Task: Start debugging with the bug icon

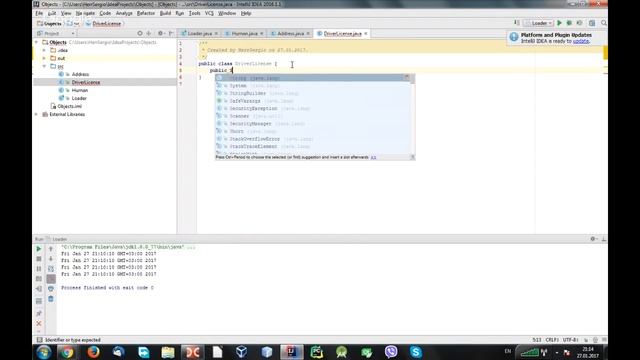Action: 569,23
